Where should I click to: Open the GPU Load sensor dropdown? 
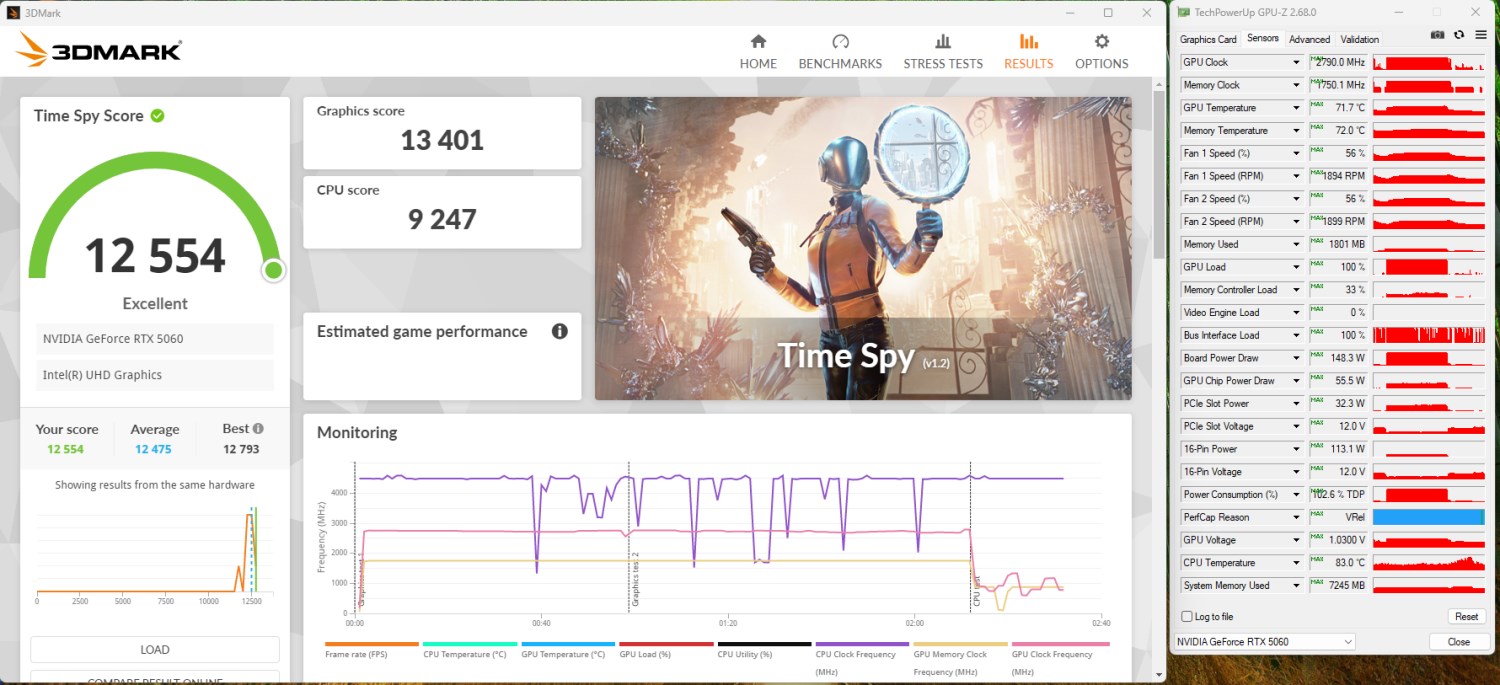(1296, 267)
